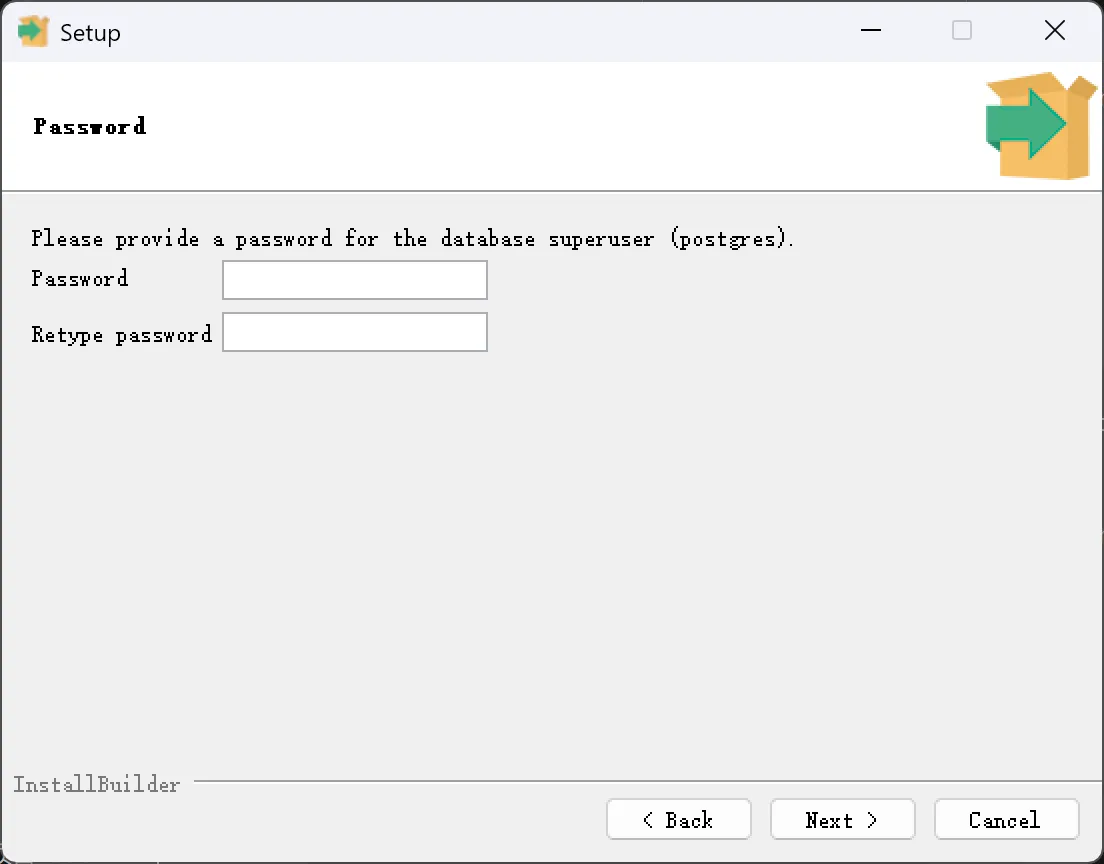
Task: Click empty title bar area beside Setup title
Action: 486,32
